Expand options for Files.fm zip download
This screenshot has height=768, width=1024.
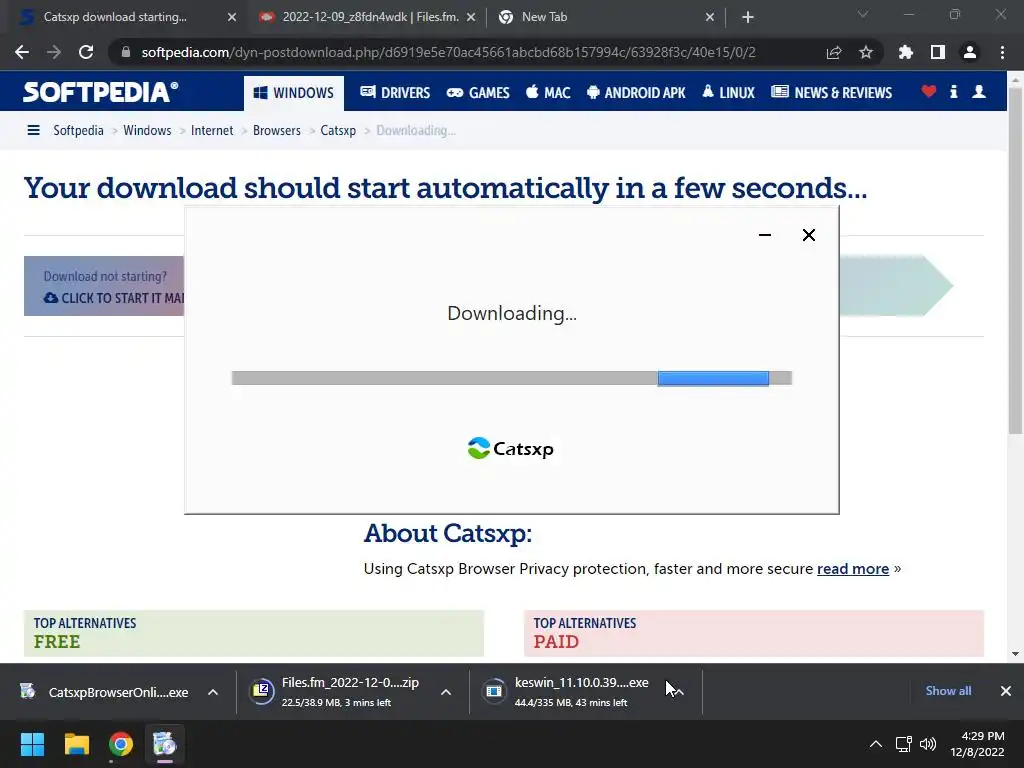pyautogui.click(x=446, y=692)
